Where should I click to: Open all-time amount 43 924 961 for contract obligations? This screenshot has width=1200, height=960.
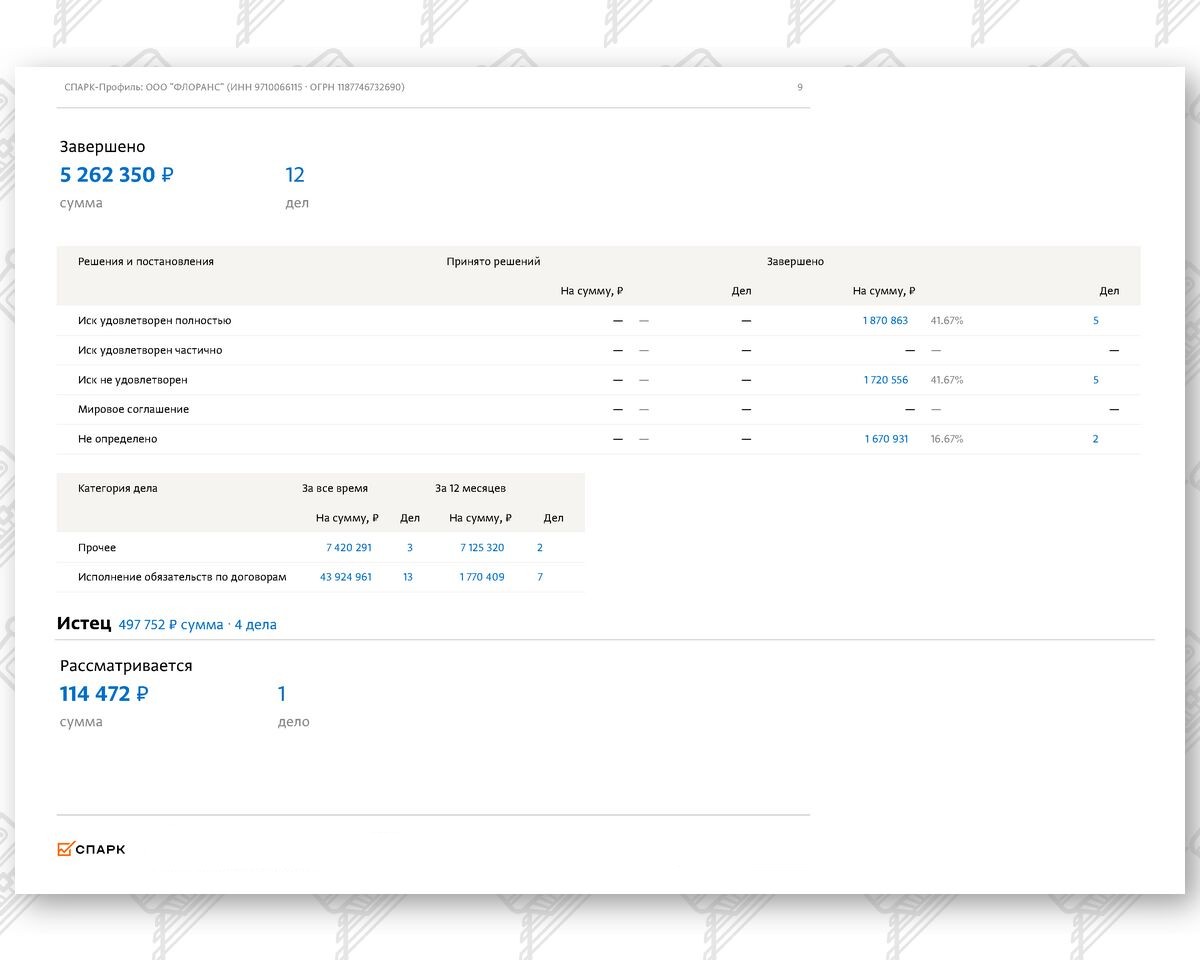(x=345, y=577)
